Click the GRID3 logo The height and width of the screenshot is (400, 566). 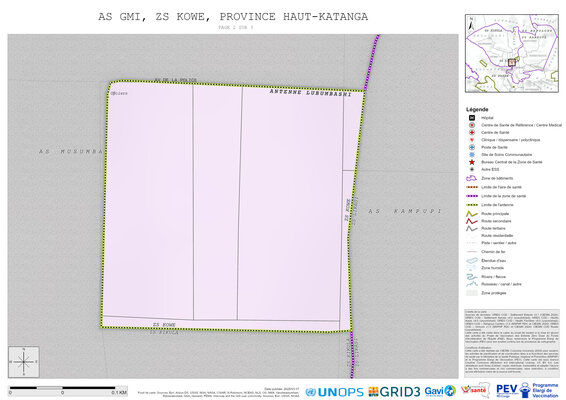pyautogui.click(x=394, y=392)
